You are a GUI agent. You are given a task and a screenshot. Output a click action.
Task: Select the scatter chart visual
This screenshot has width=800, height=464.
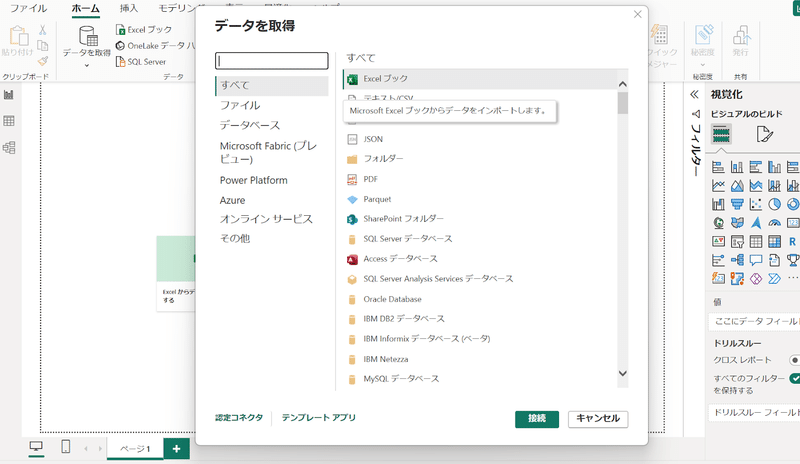coord(756,205)
